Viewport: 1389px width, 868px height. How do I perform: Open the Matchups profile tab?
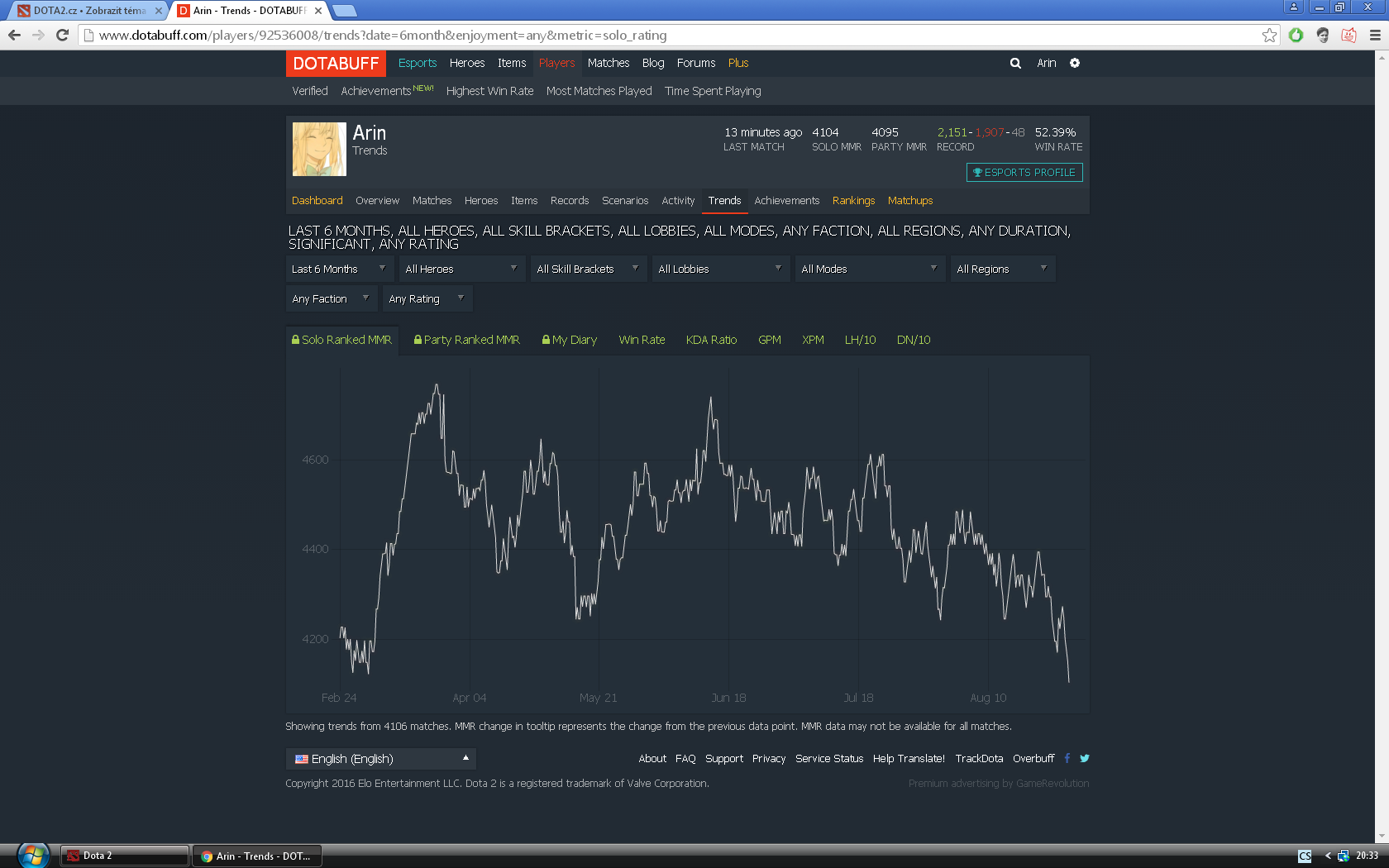click(910, 201)
